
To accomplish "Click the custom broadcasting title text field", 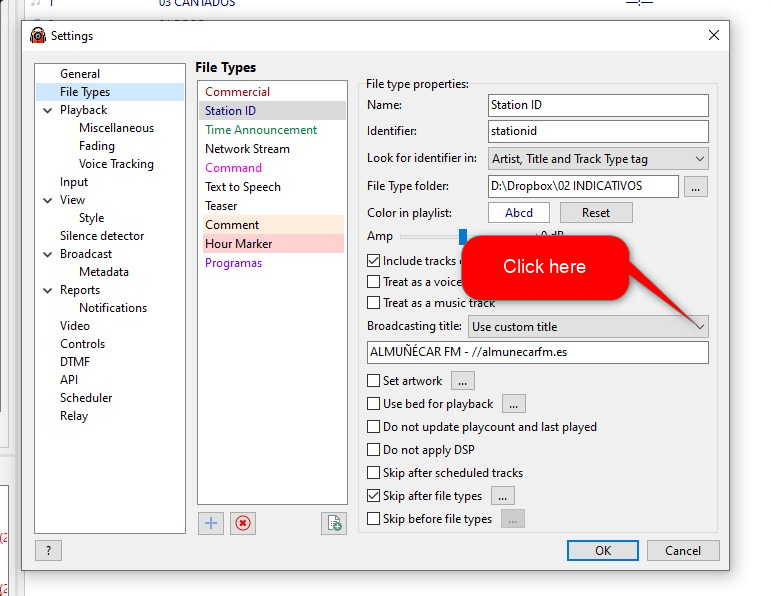I will pos(538,352).
